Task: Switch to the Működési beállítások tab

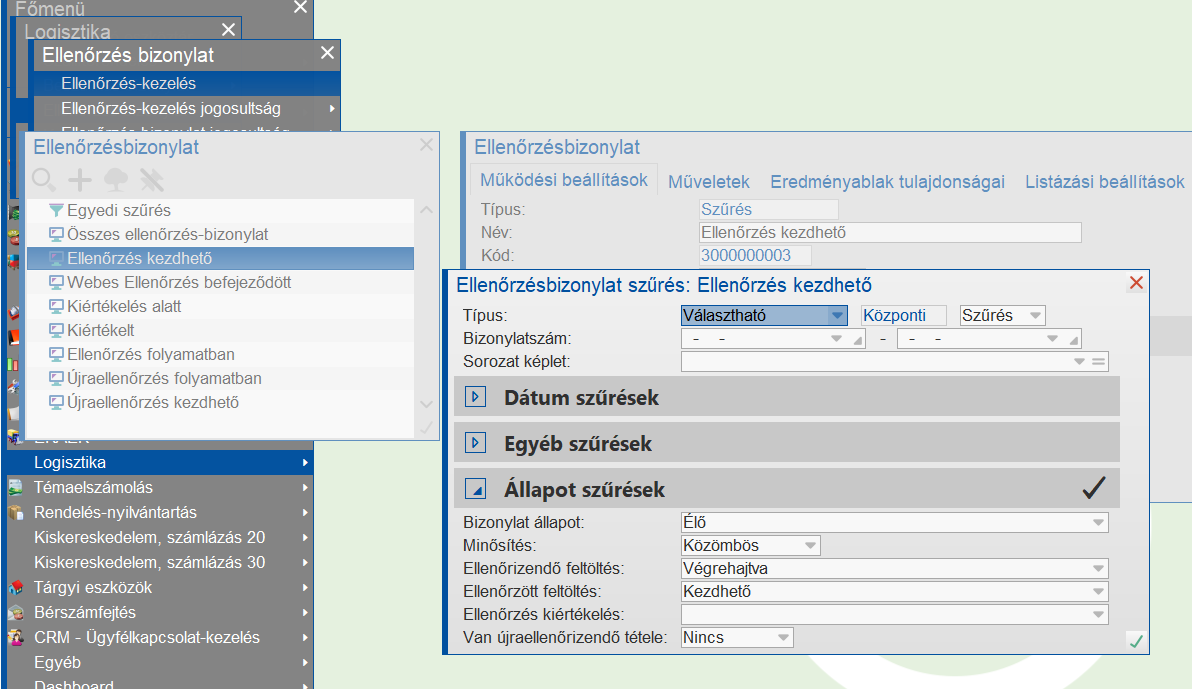Action: tap(563, 180)
